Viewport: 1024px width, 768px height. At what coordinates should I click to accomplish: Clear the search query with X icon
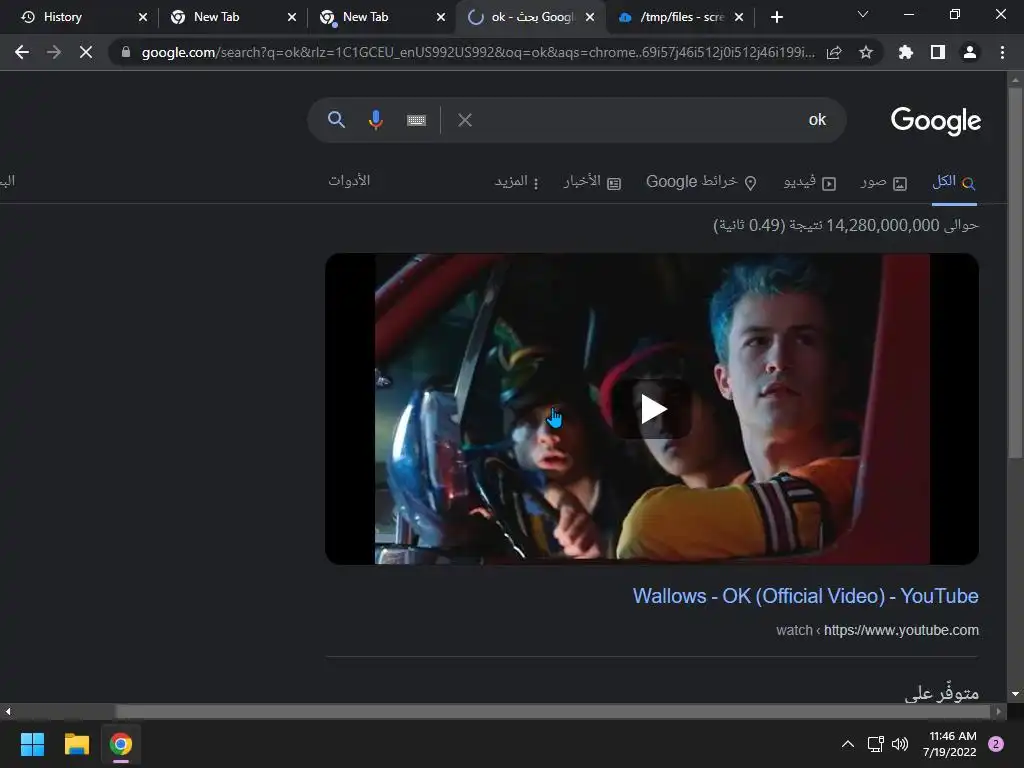pyautogui.click(x=464, y=120)
